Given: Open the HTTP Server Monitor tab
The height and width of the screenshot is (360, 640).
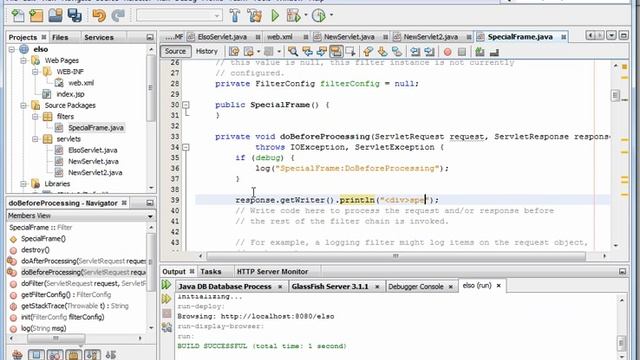Looking at the screenshot, I should [x=272, y=271].
